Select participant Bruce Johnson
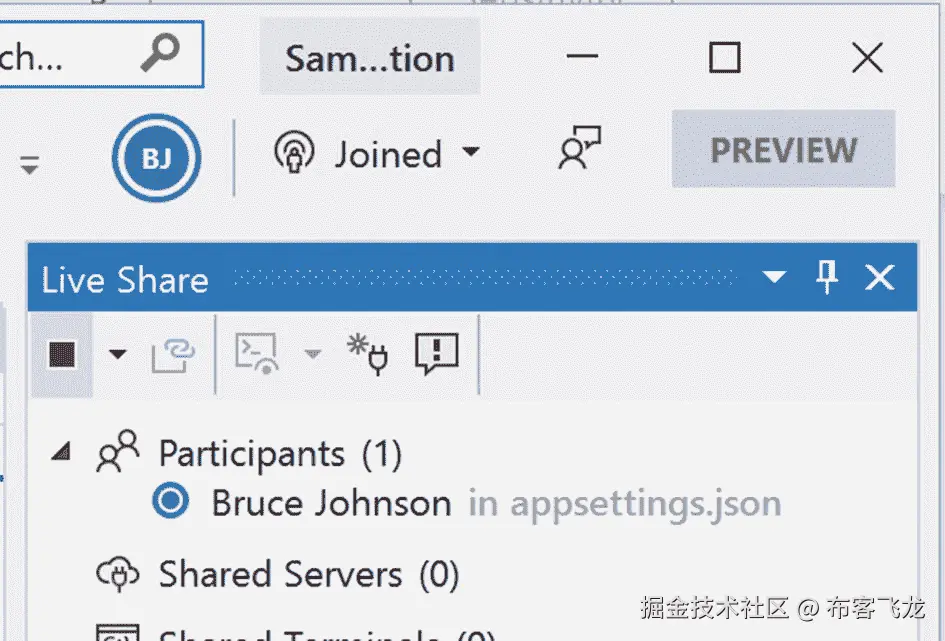Screen dimensions: 945x641 [331, 503]
